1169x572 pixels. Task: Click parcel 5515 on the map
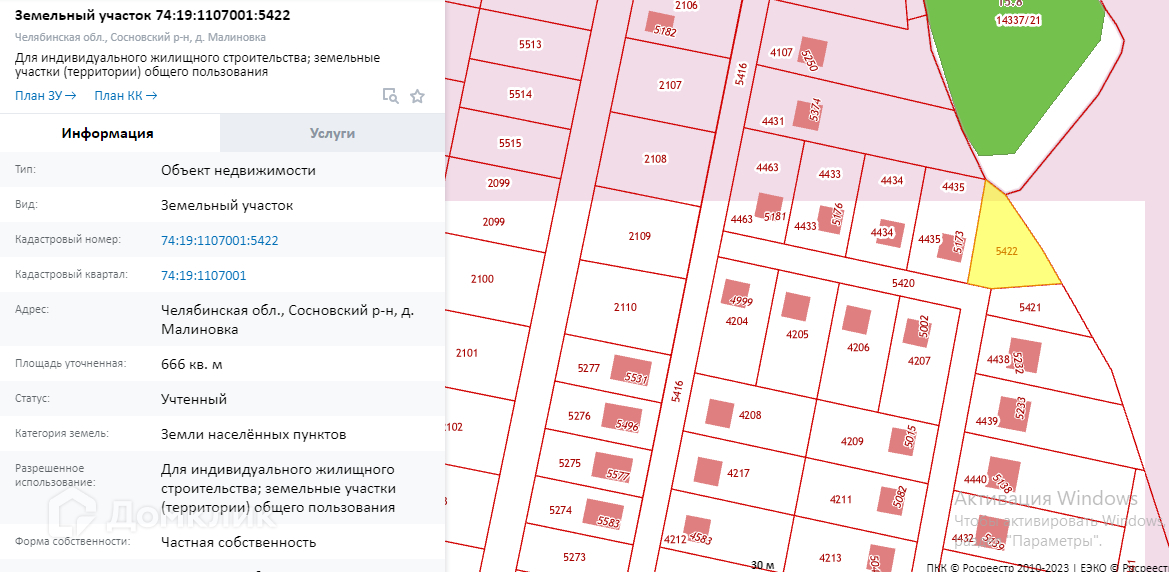tap(510, 142)
